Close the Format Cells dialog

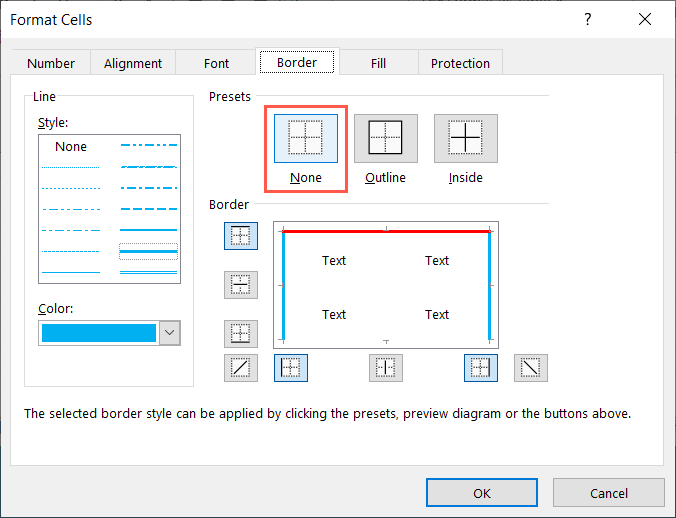click(x=645, y=19)
